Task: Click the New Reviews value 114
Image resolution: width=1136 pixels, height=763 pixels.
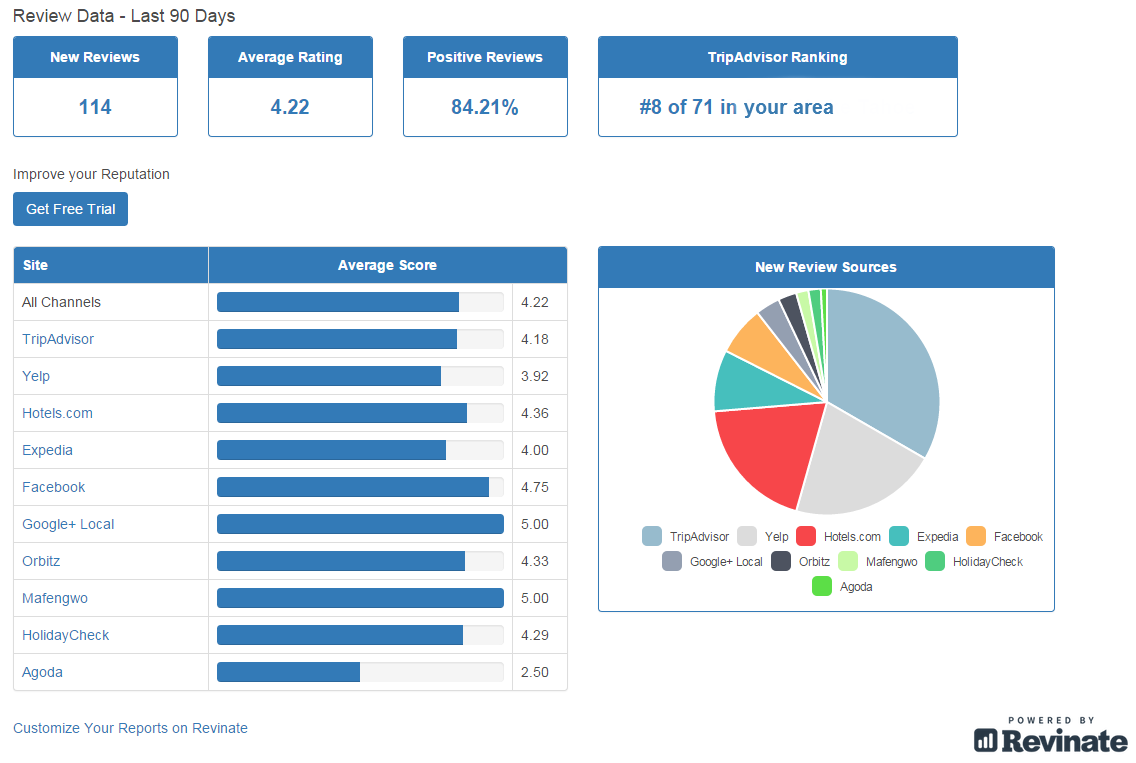Action: pyautogui.click(x=95, y=107)
